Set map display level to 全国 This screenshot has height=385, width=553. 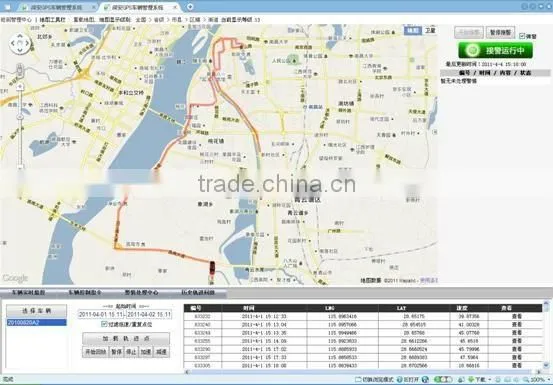pos(141,20)
